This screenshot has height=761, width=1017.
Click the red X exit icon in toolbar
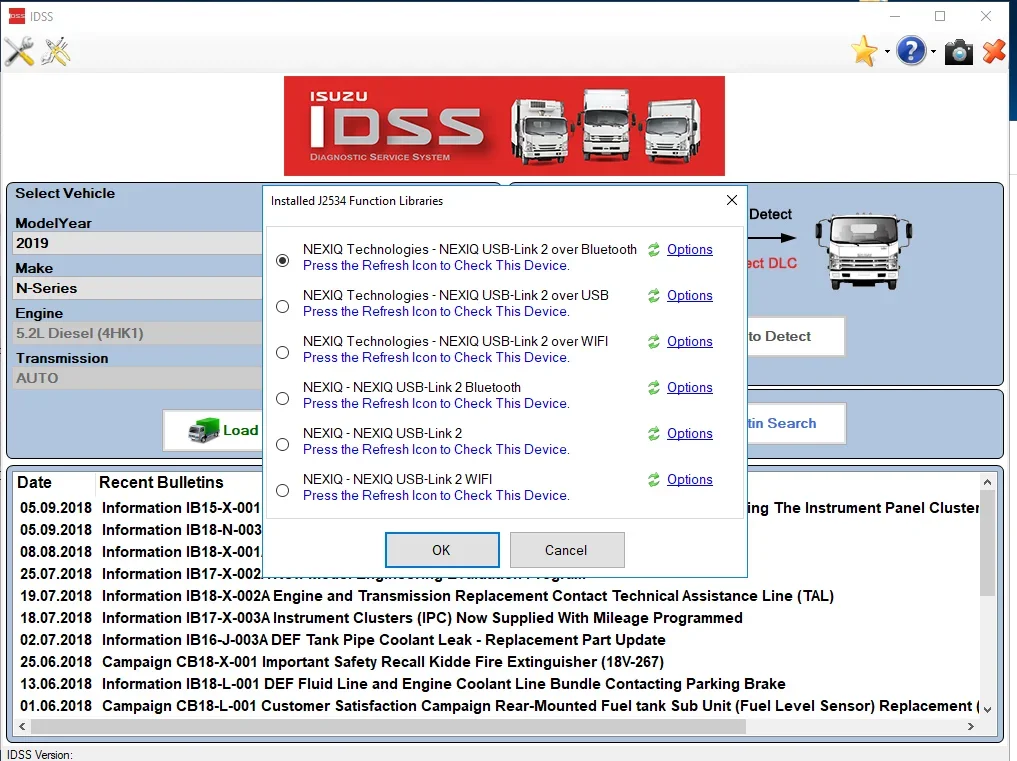coord(994,52)
